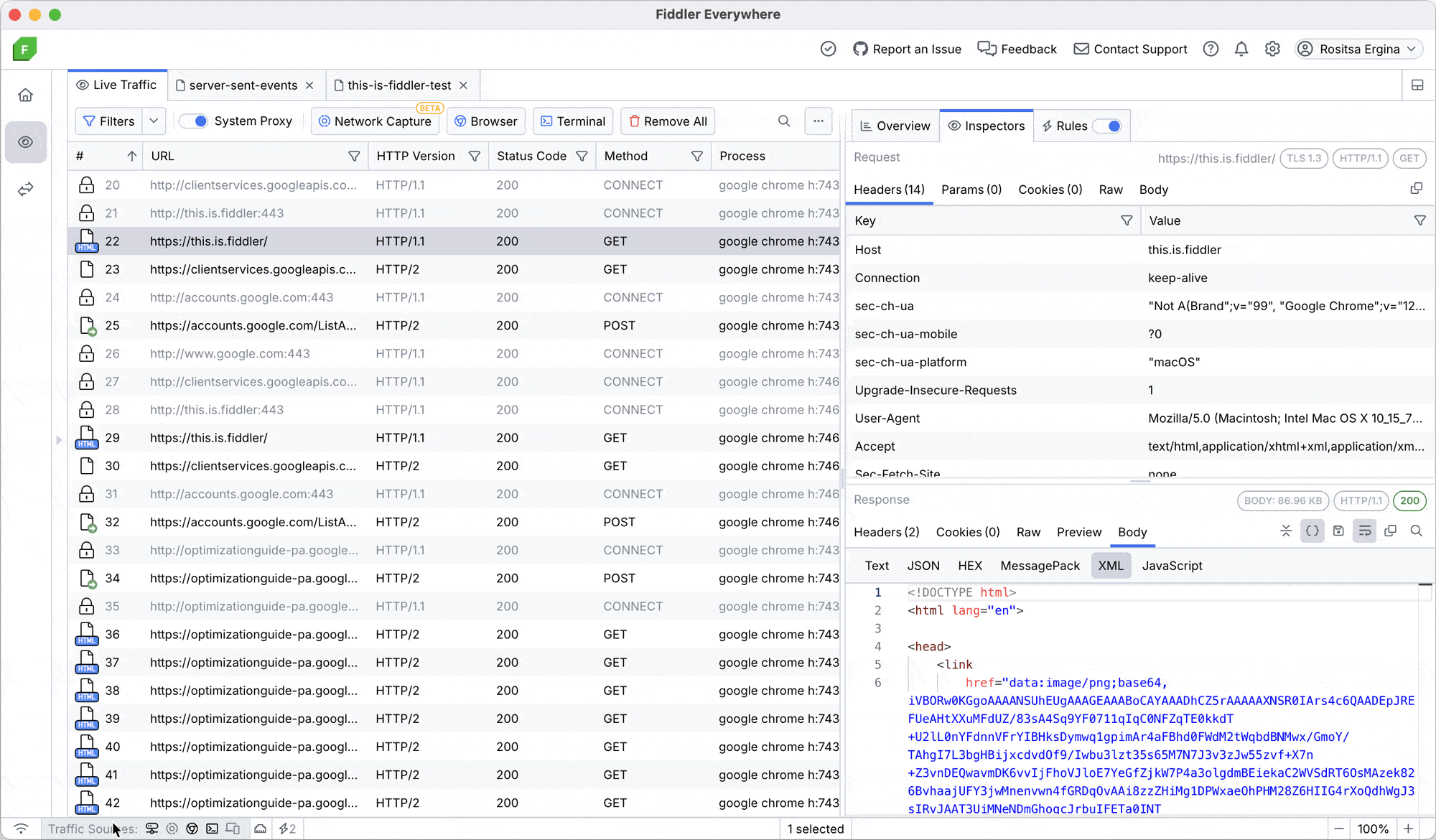Viewport: 1436px width, 840px height.
Task: Open the notifications bell icon
Action: 1241,49
